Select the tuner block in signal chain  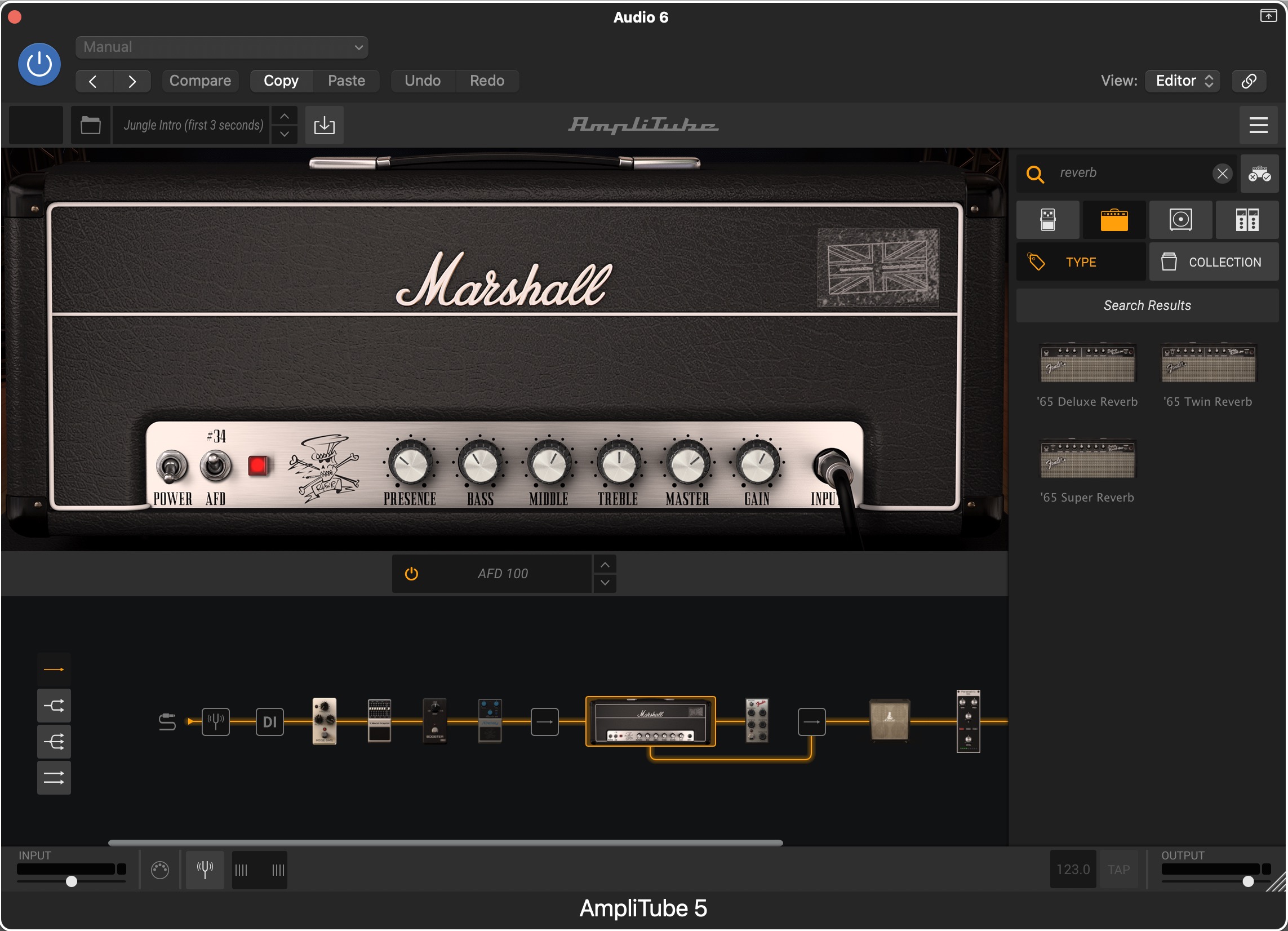point(216,722)
